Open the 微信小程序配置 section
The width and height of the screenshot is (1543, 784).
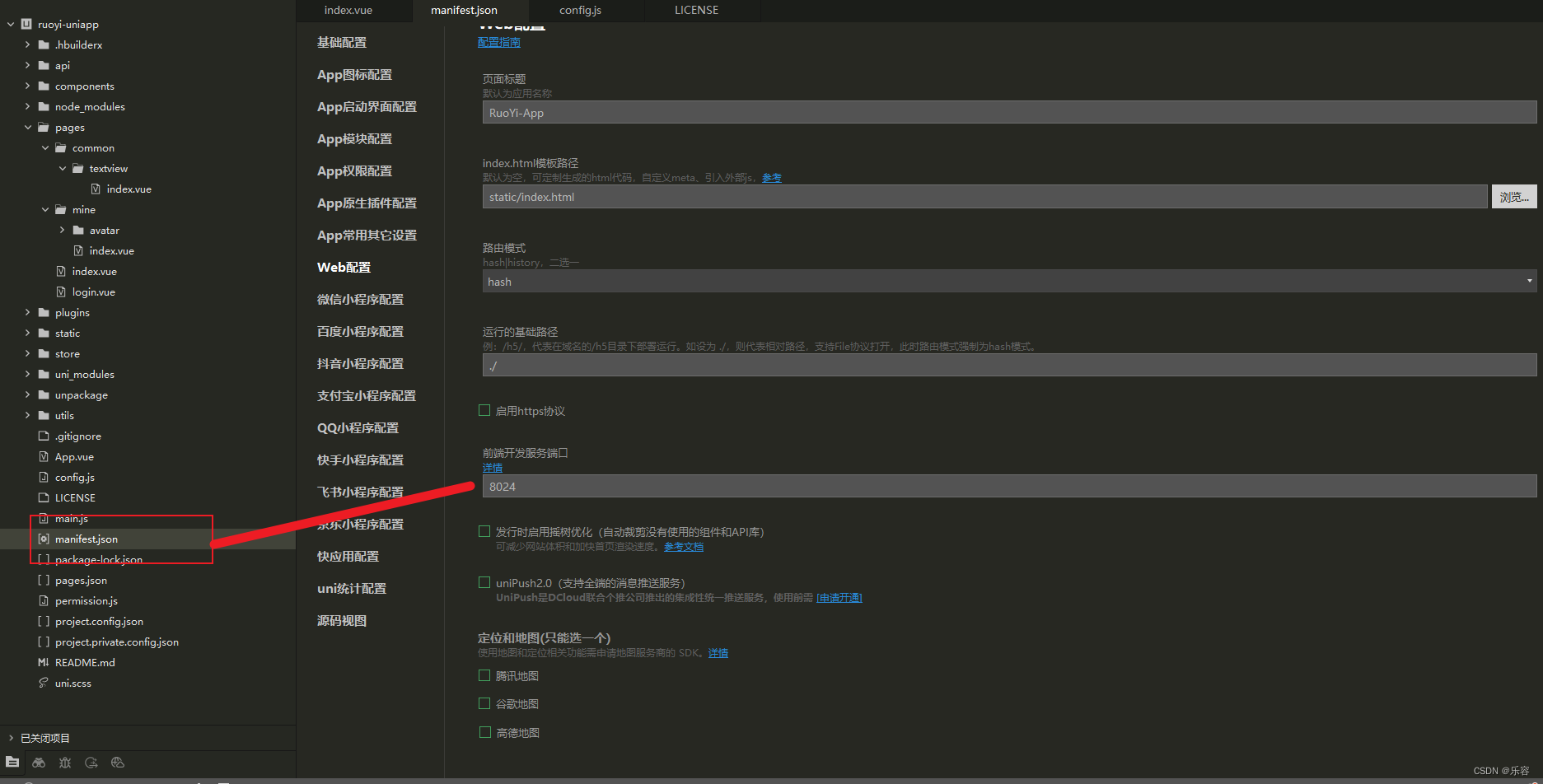tap(360, 299)
